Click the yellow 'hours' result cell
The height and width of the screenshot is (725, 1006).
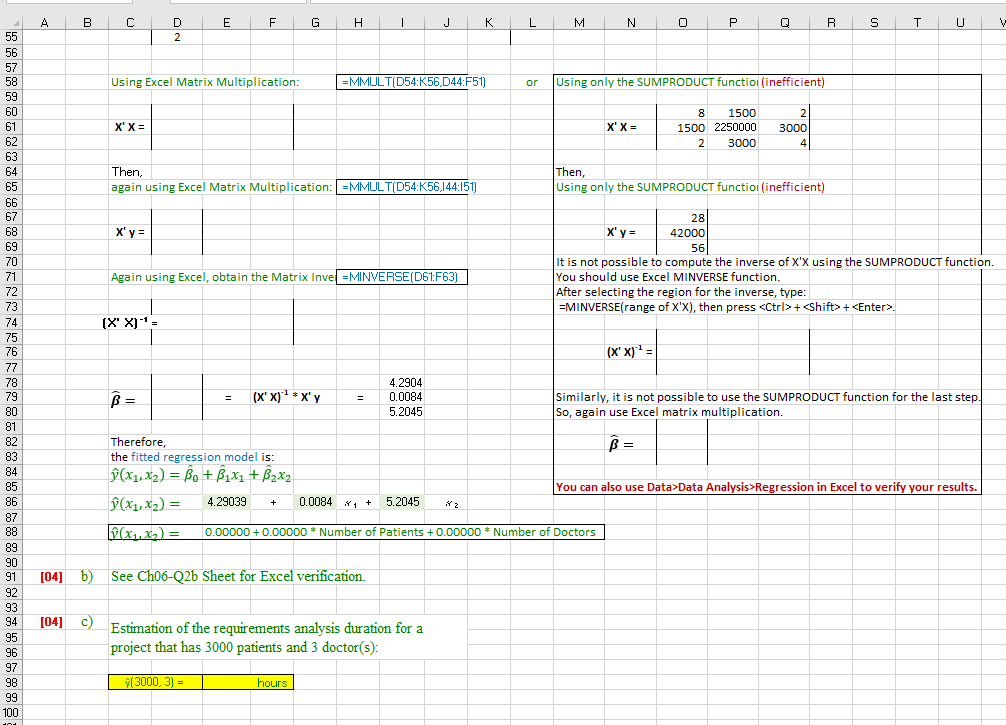[x=248, y=683]
